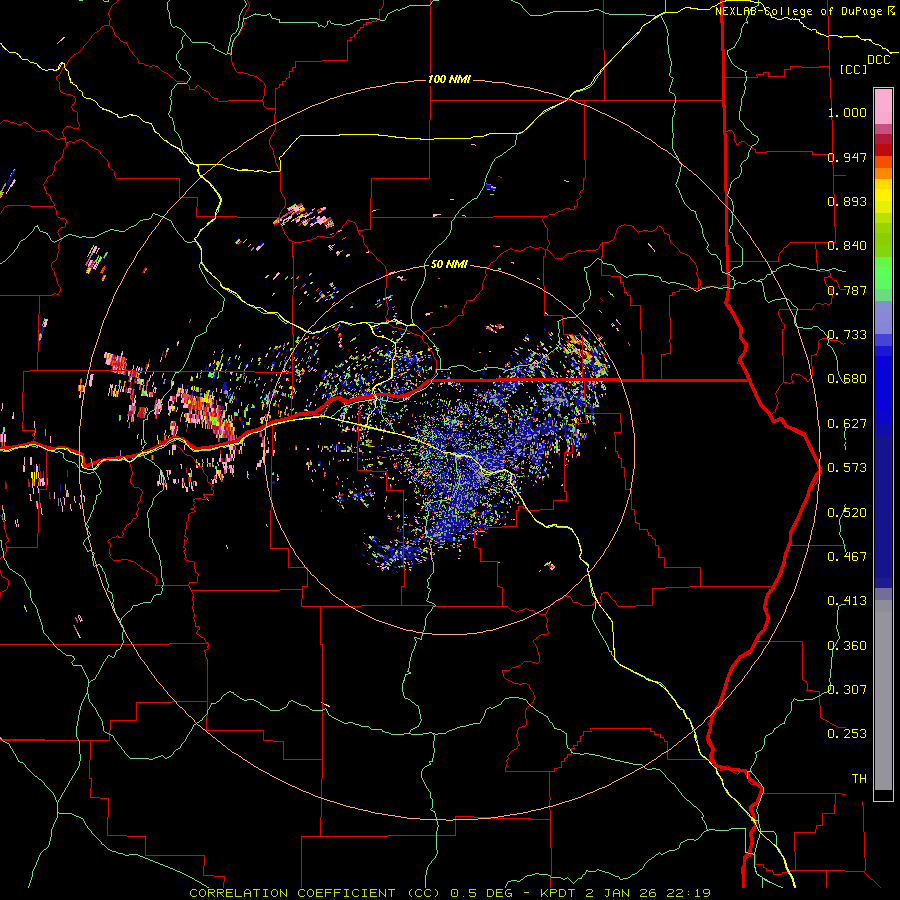Pick the bright green segment of the color bar
900x900 pixels.
click(x=883, y=273)
